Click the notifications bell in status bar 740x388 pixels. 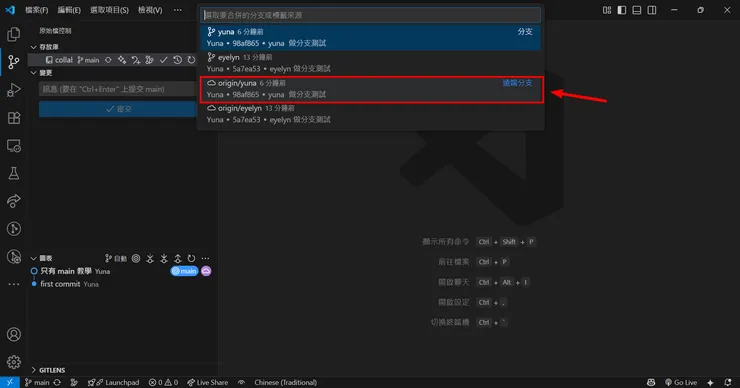[x=728, y=382]
